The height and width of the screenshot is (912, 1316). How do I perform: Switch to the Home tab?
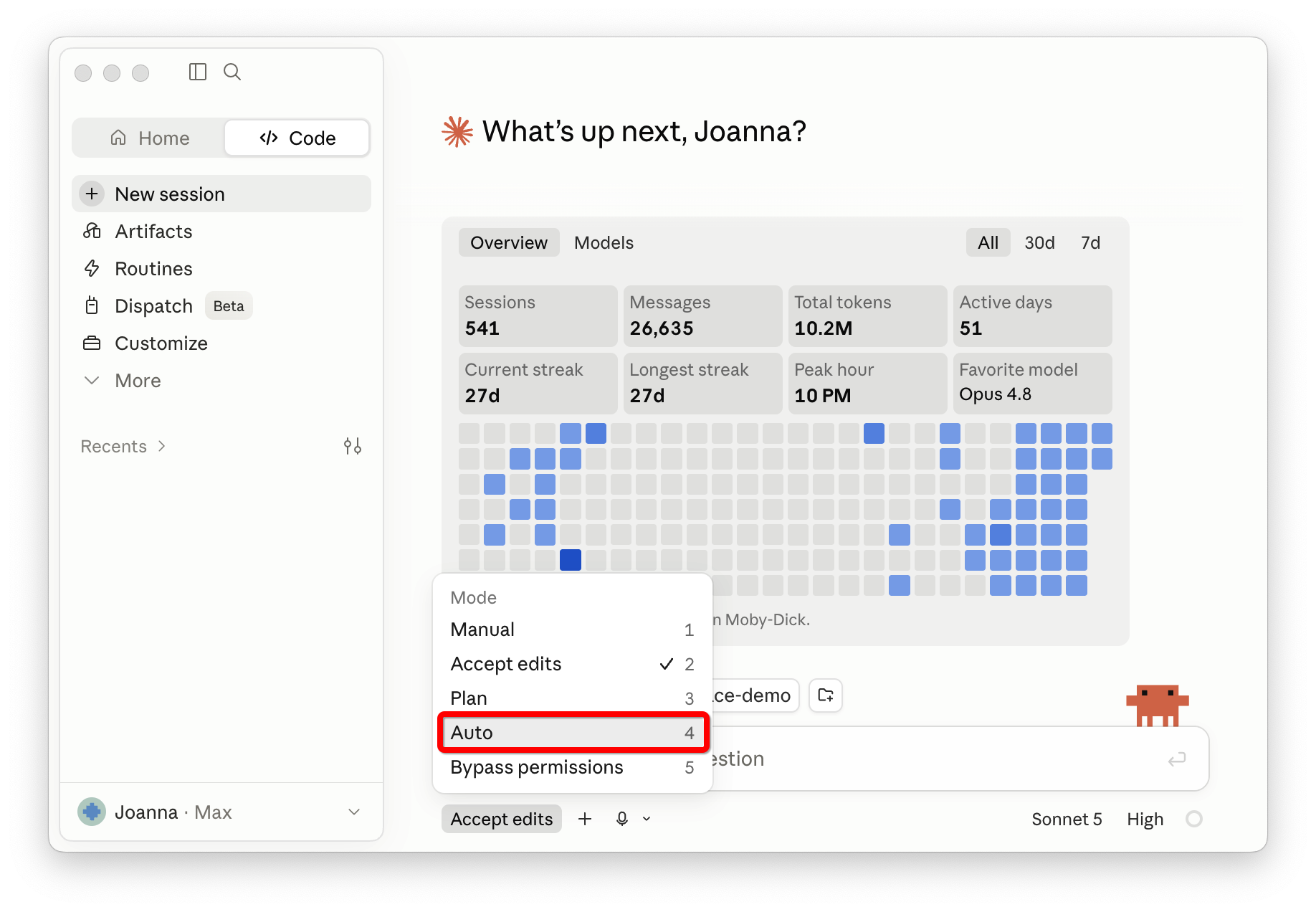tap(149, 138)
